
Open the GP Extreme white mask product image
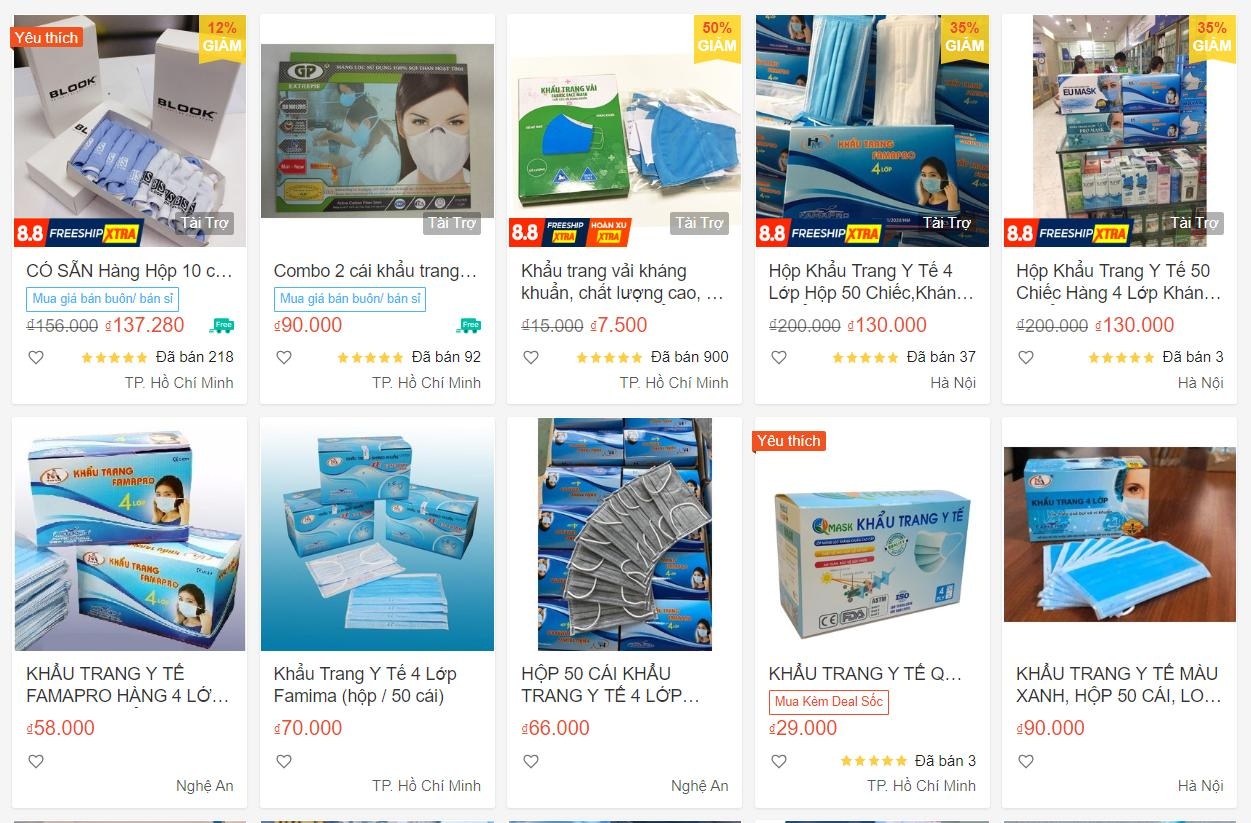click(377, 131)
